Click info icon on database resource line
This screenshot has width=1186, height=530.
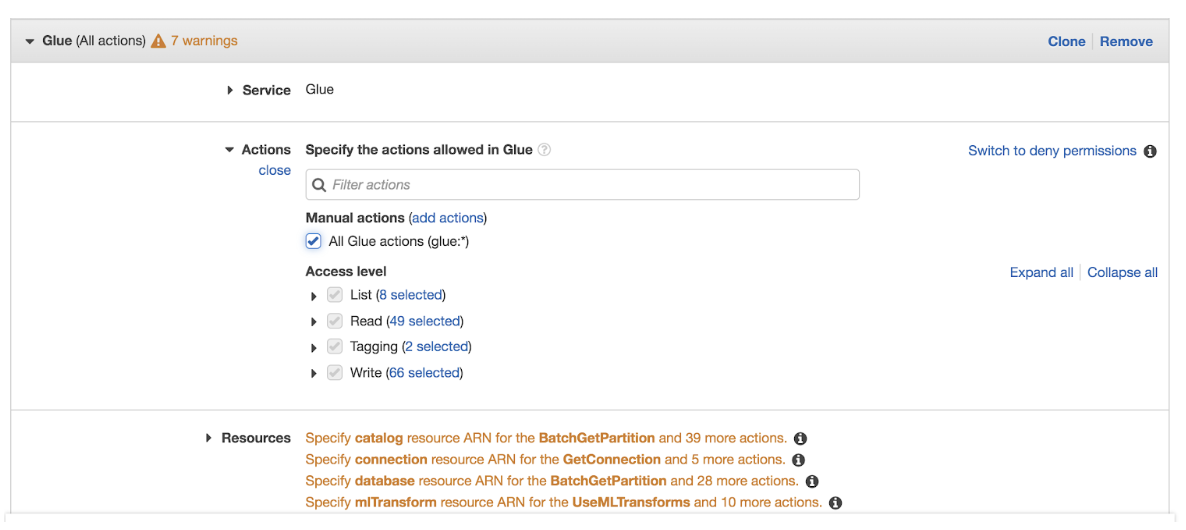pyautogui.click(x=812, y=481)
